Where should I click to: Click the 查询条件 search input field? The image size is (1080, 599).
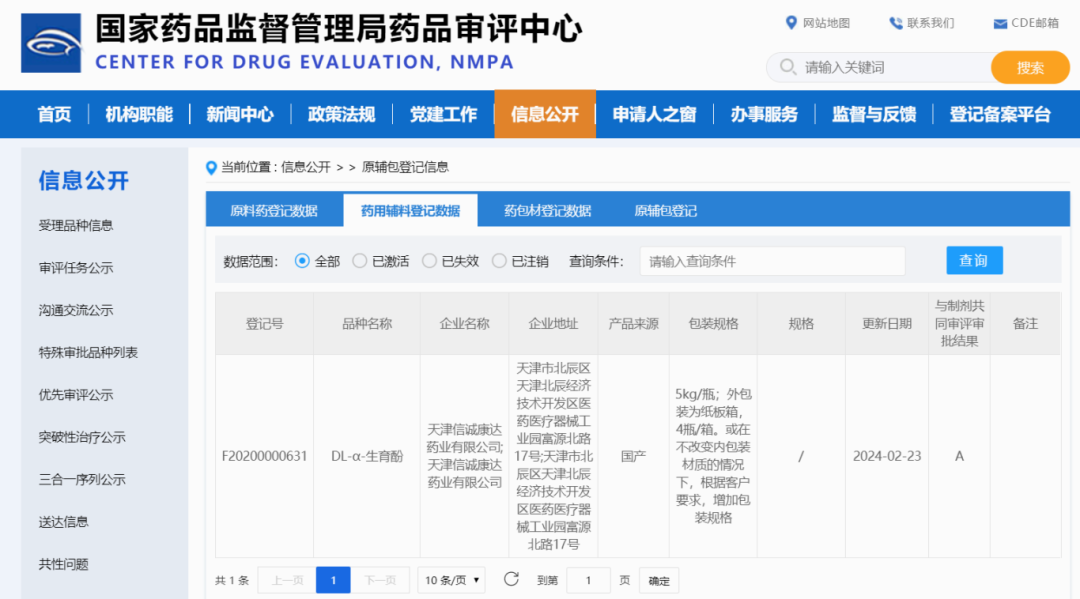tap(772, 260)
